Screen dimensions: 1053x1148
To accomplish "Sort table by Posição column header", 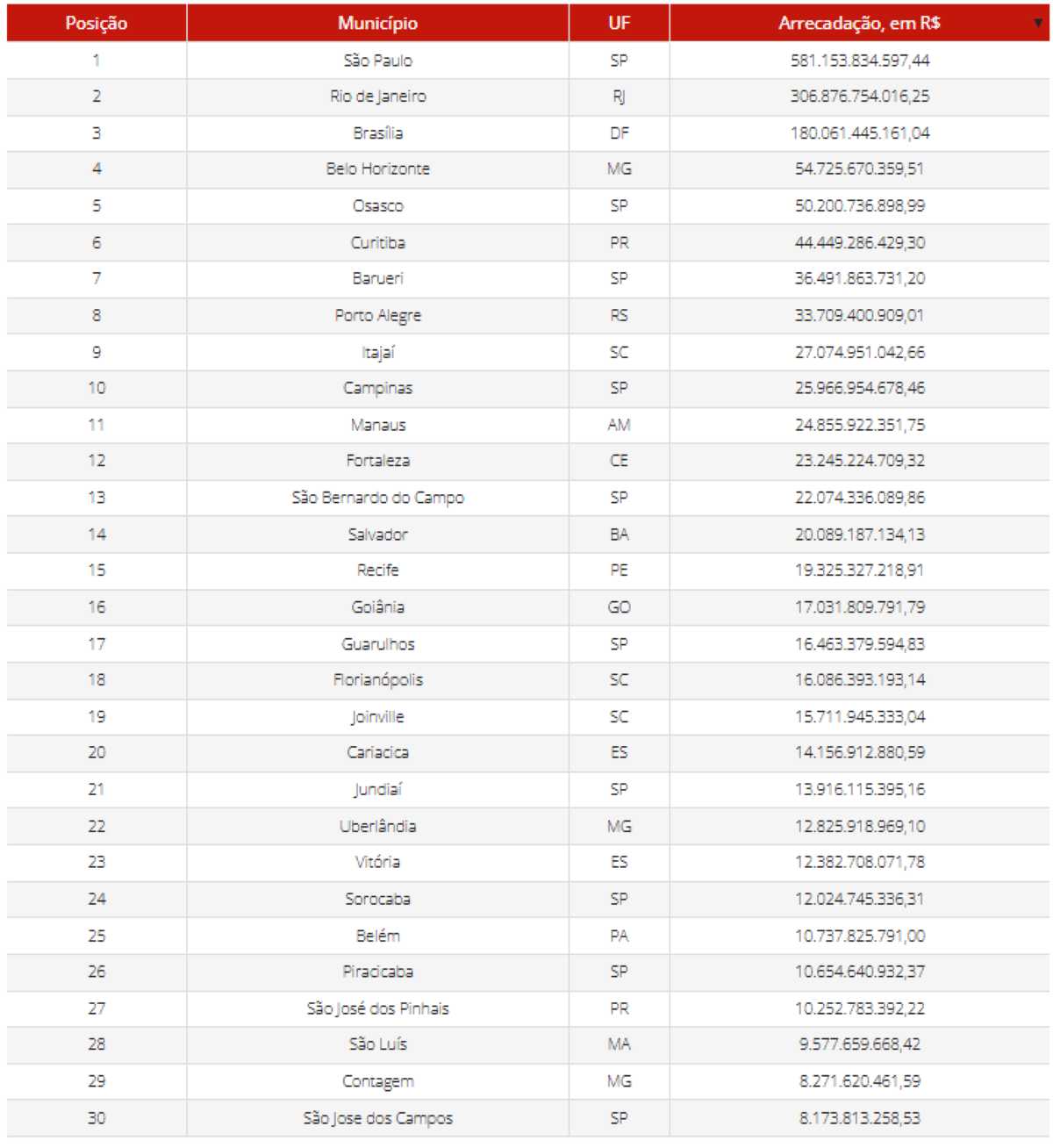I will coord(97,24).
